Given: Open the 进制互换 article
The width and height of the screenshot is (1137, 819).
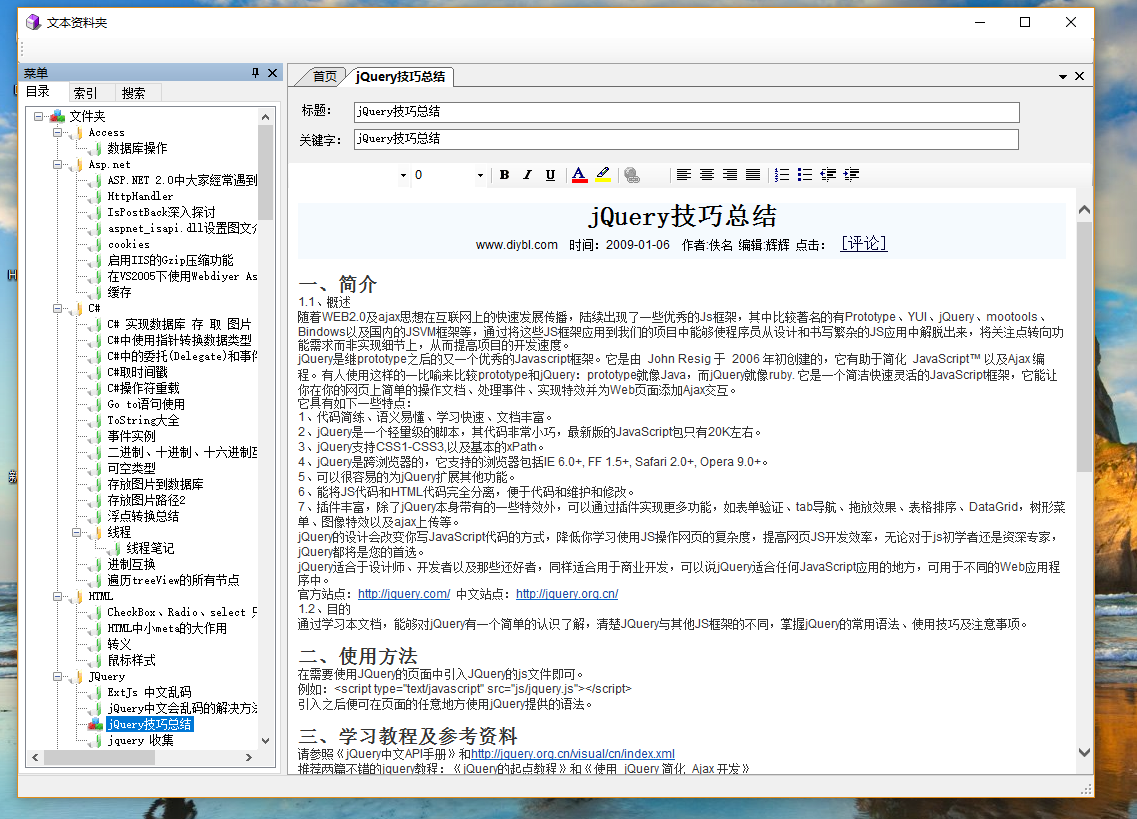Looking at the screenshot, I should coord(131,564).
